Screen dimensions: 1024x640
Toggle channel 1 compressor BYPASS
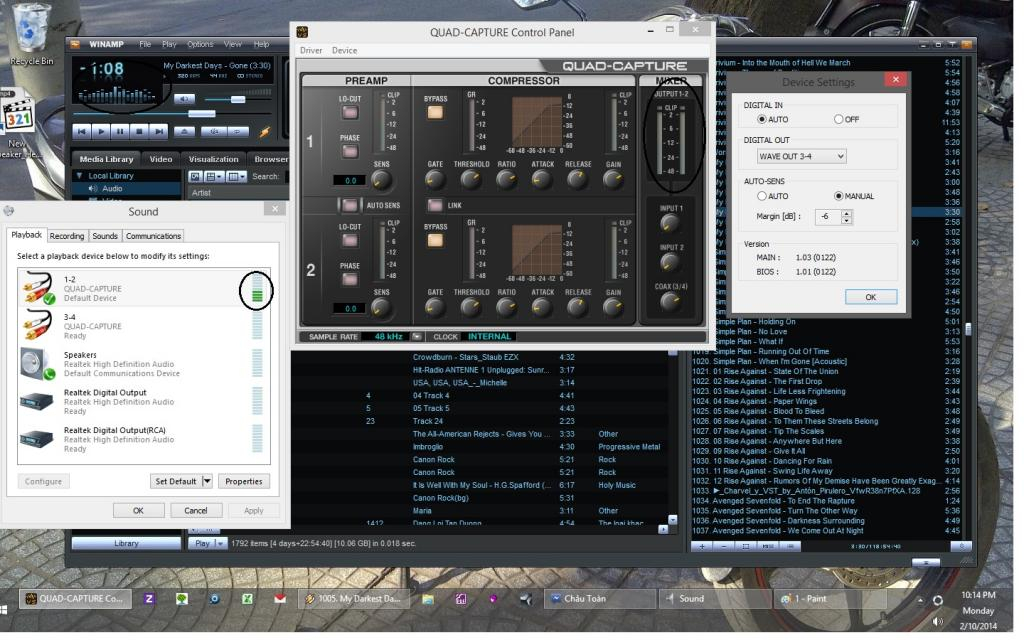435,112
